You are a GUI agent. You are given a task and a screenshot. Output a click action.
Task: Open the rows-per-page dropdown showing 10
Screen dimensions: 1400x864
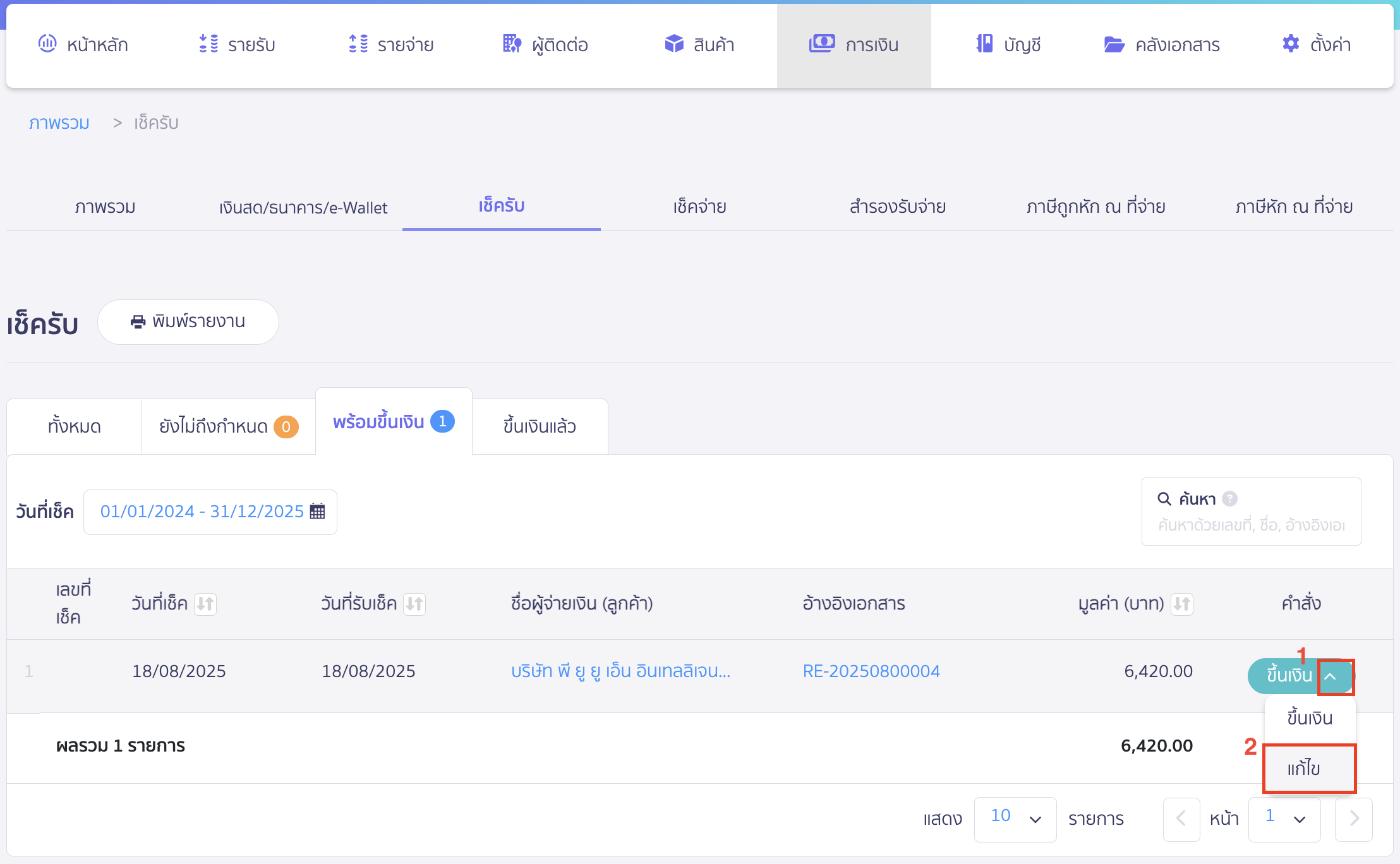click(1015, 819)
